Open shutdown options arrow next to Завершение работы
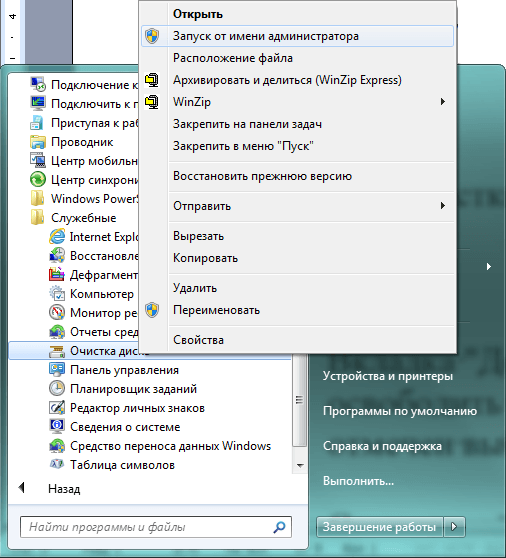 point(454,527)
